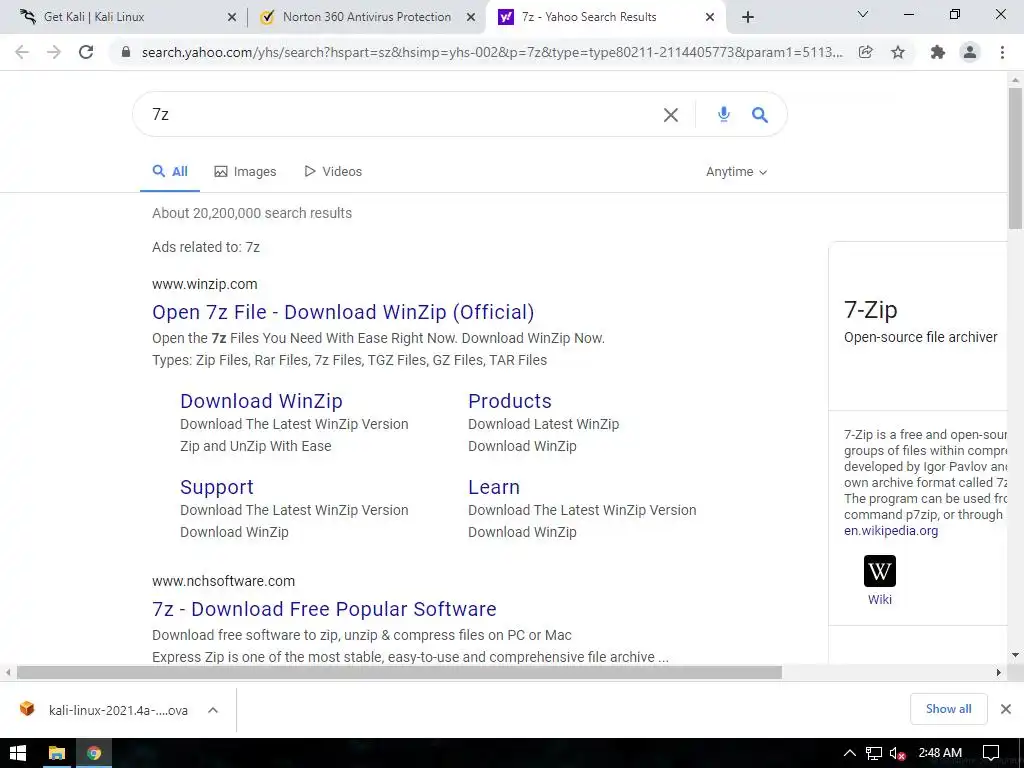Open the tab search chevron
This screenshot has width=1024, height=768.
(863, 14)
